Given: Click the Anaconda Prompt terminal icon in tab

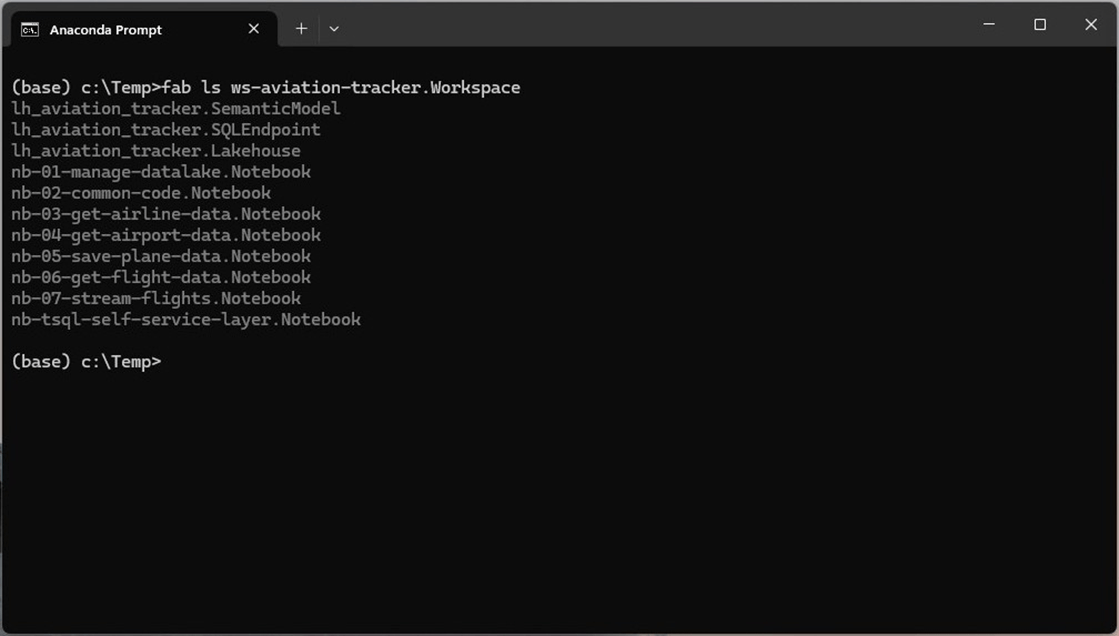Looking at the screenshot, I should [30, 29].
